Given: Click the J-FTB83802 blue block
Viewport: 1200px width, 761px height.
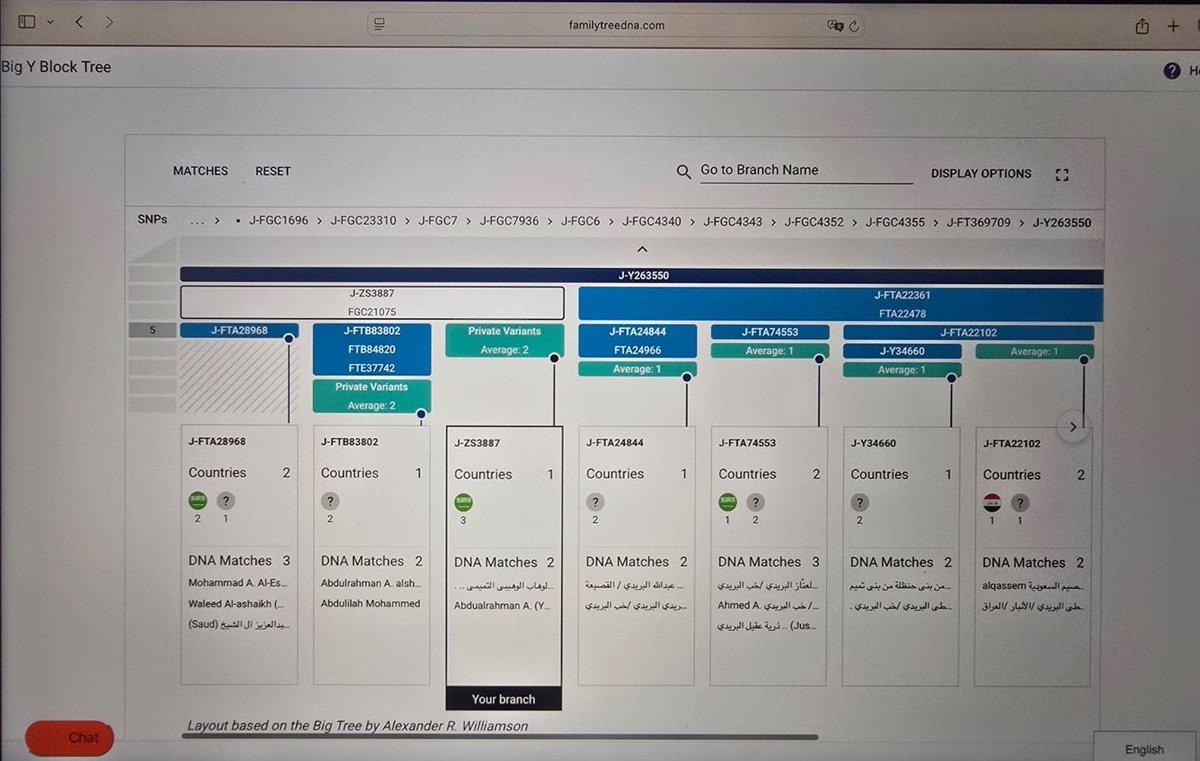Looking at the screenshot, I should pyautogui.click(x=372, y=349).
